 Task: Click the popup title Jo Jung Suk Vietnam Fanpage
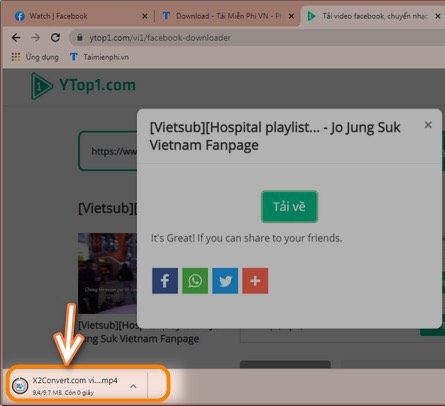275,136
